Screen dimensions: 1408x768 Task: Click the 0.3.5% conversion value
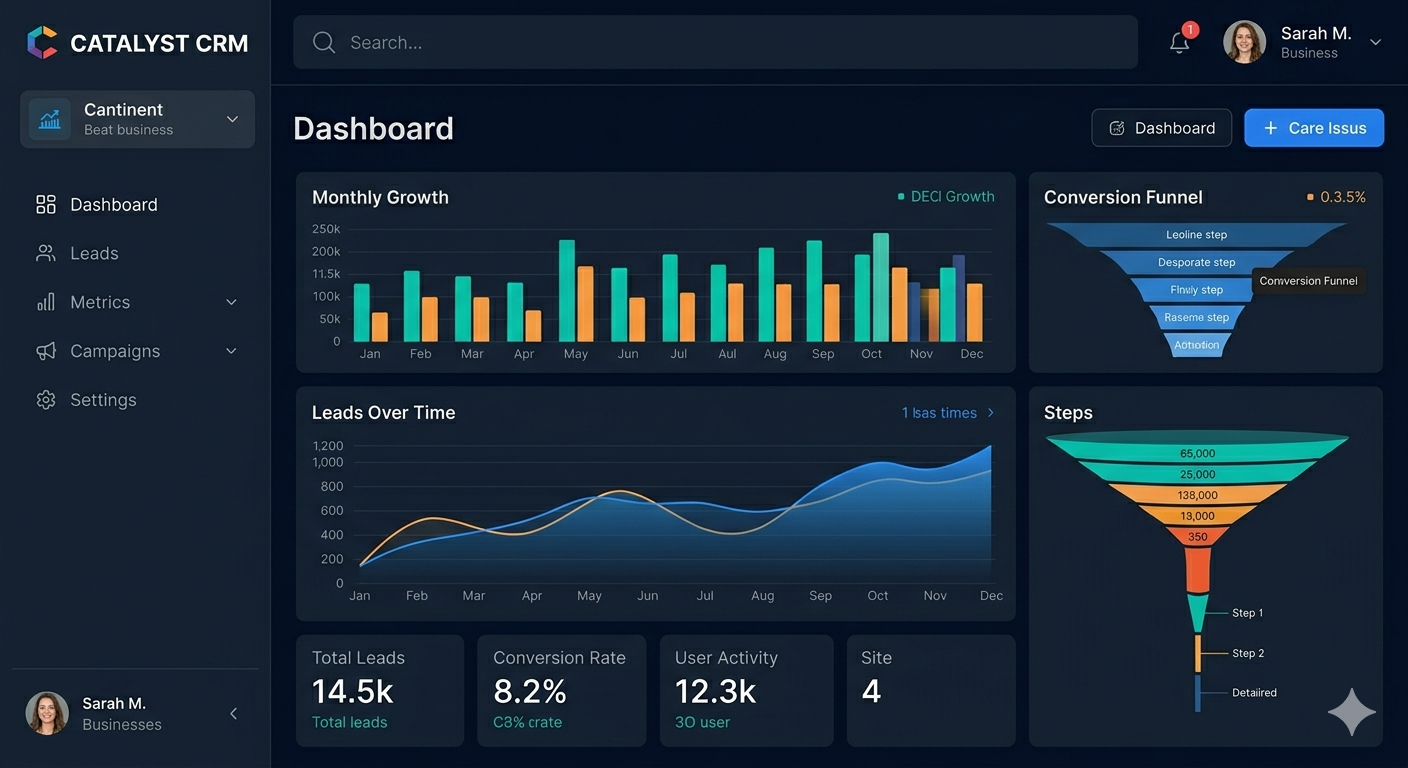pyautogui.click(x=1343, y=197)
